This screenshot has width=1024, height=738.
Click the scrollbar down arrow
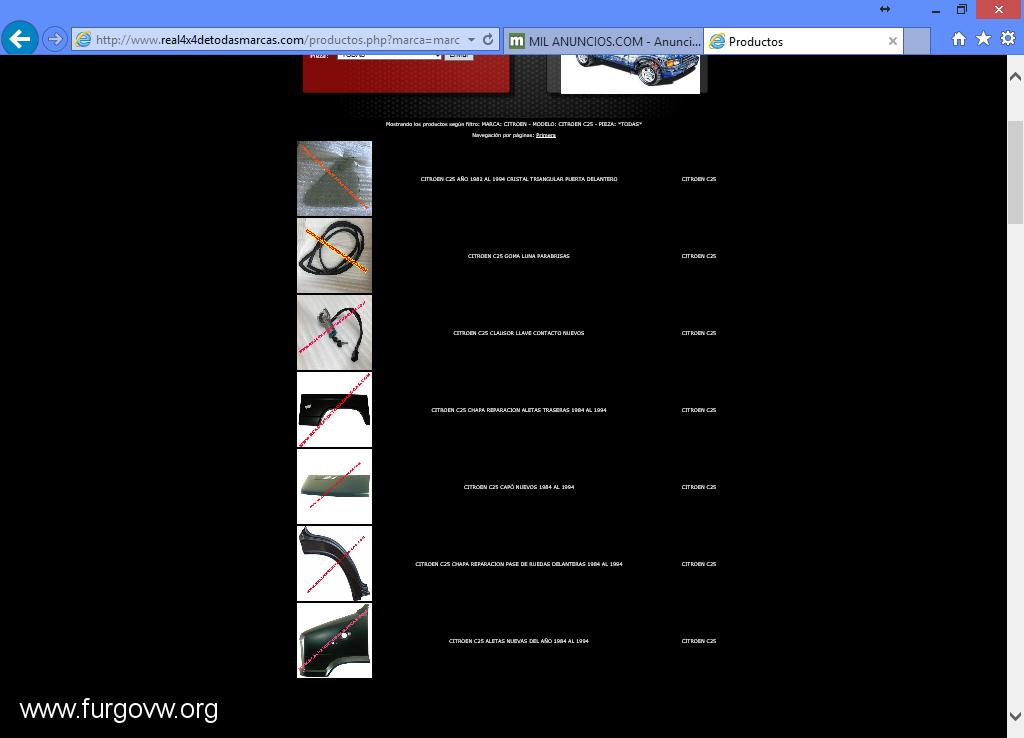point(1016,716)
